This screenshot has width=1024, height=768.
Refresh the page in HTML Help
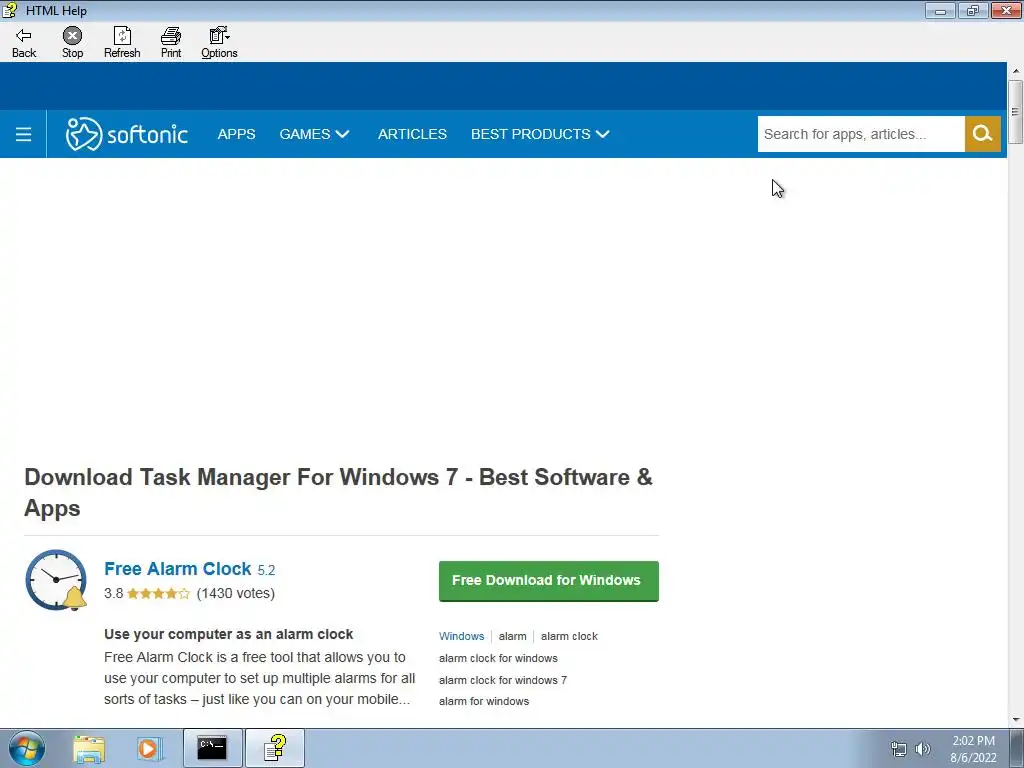pos(122,43)
